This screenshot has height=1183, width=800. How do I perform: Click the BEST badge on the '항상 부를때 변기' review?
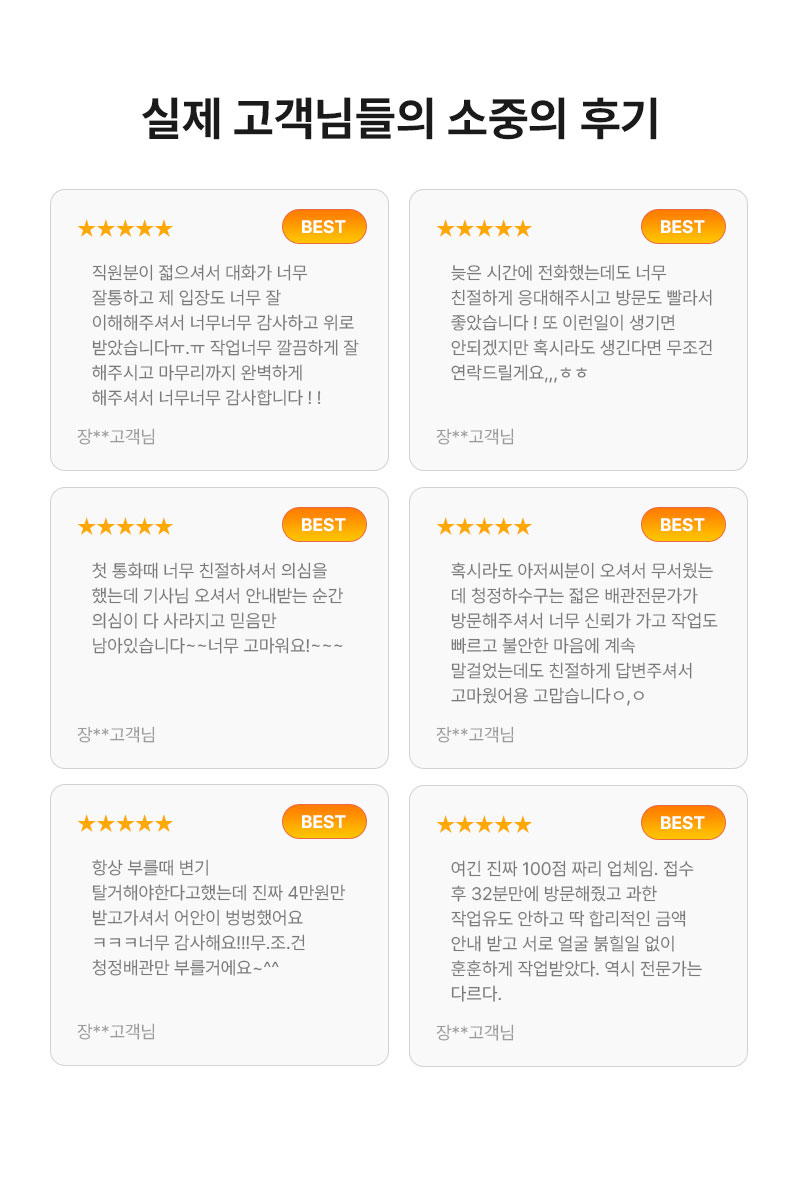tap(324, 822)
